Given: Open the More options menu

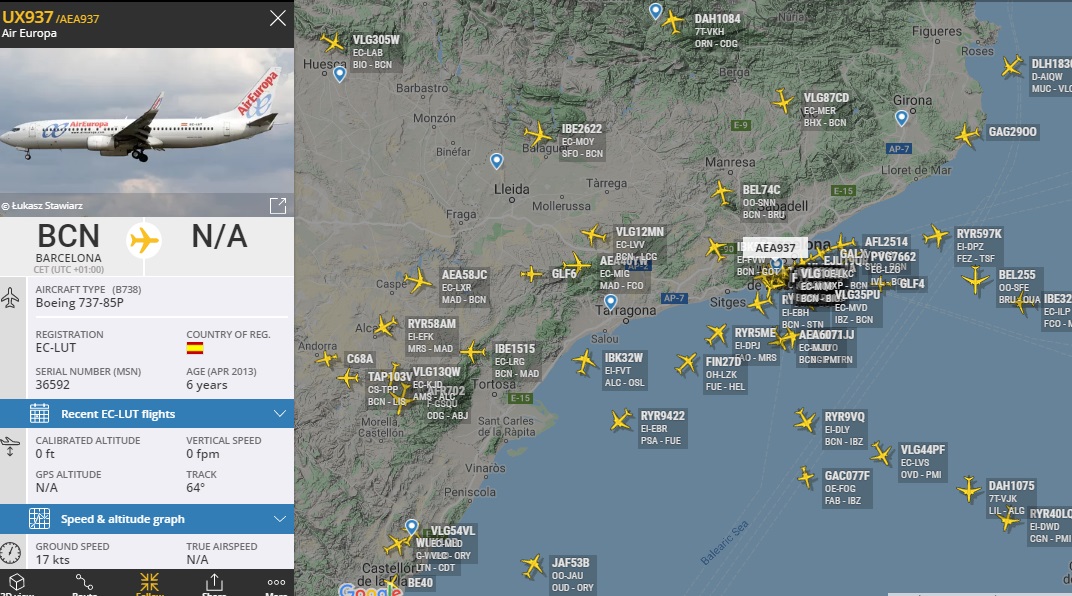Looking at the screenshot, I should coord(276,582).
